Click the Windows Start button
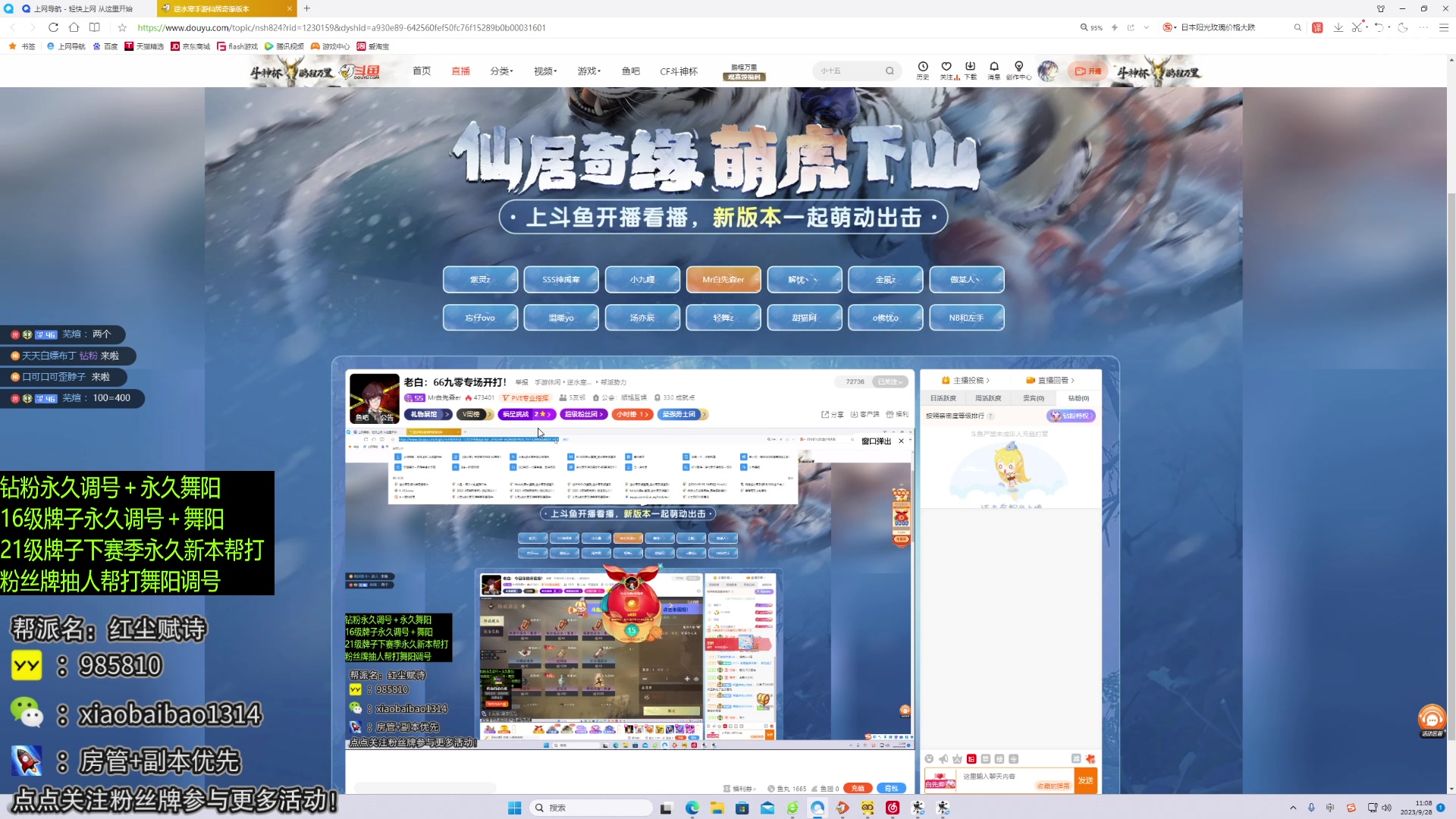 pos(514,808)
